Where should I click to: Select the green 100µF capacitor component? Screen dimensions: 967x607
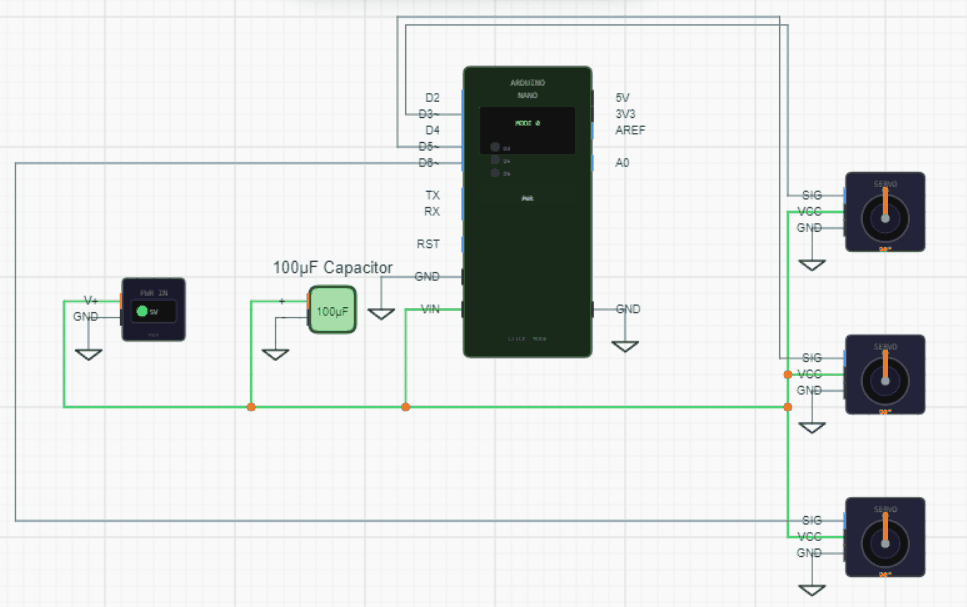(332, 310)
